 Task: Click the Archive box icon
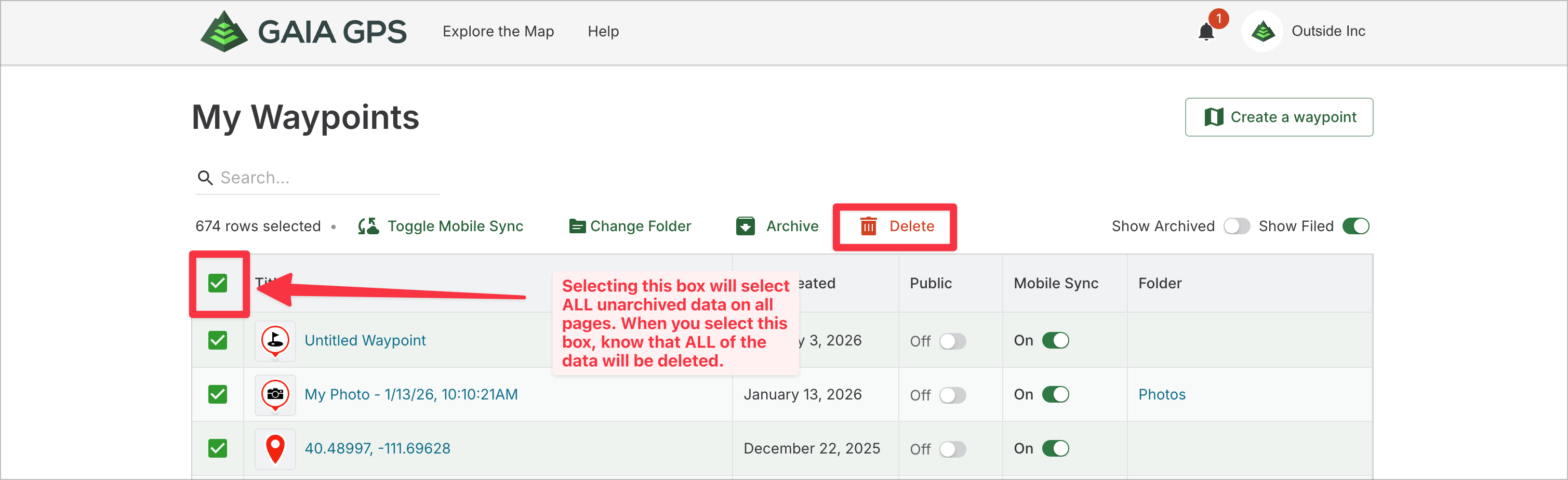pyautogui.click(x=745, y=226)
